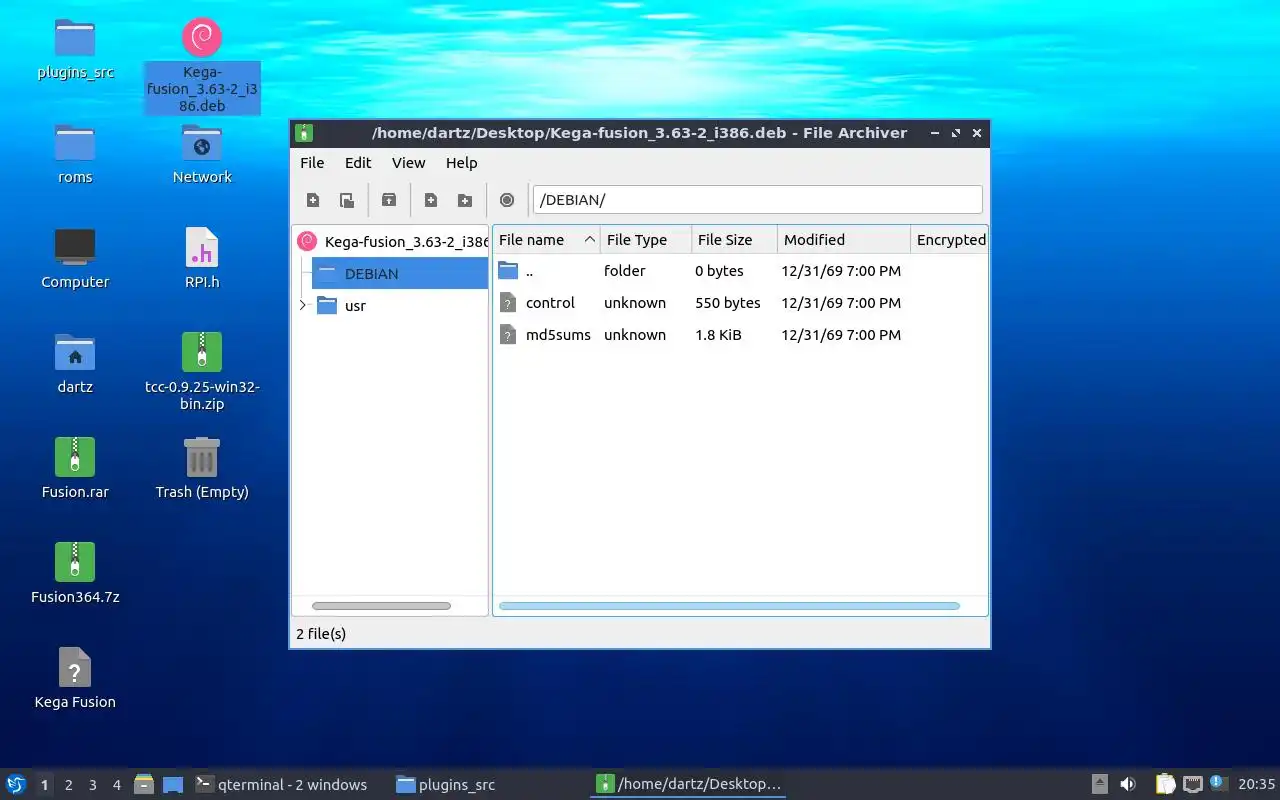Click the 20:35 clock

click(1256, 785)
